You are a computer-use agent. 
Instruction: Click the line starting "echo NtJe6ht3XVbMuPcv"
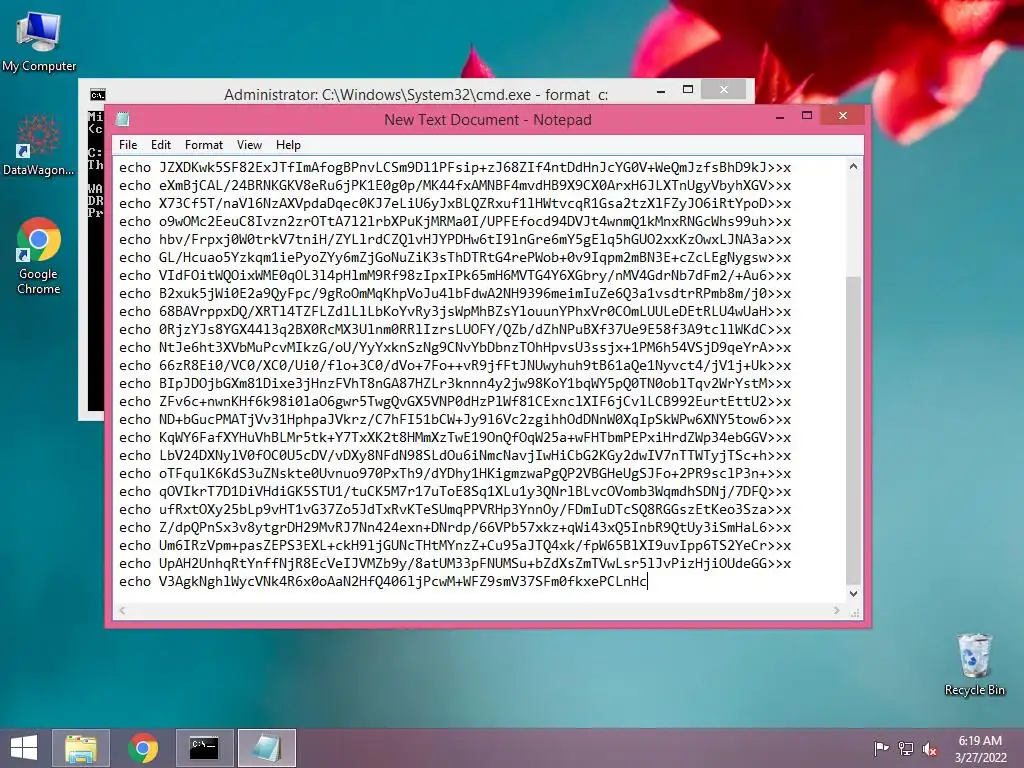click(x=455, y=347)
